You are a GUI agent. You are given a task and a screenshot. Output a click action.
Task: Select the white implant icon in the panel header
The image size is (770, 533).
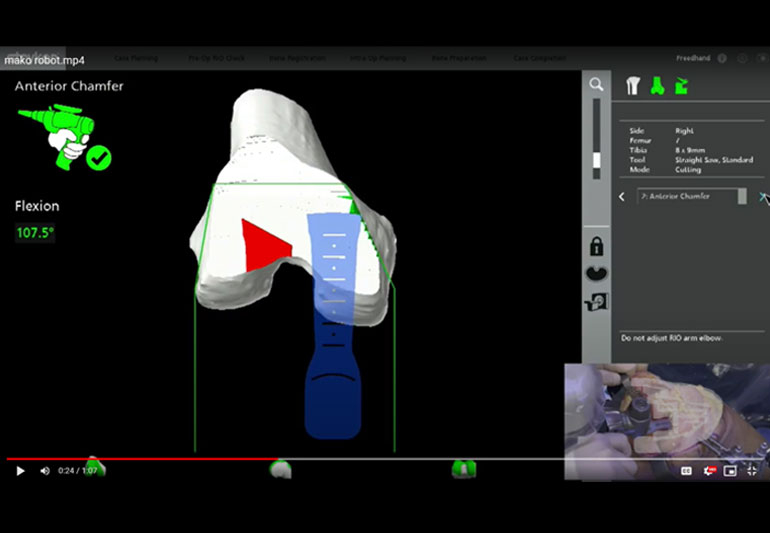[633, 86]
